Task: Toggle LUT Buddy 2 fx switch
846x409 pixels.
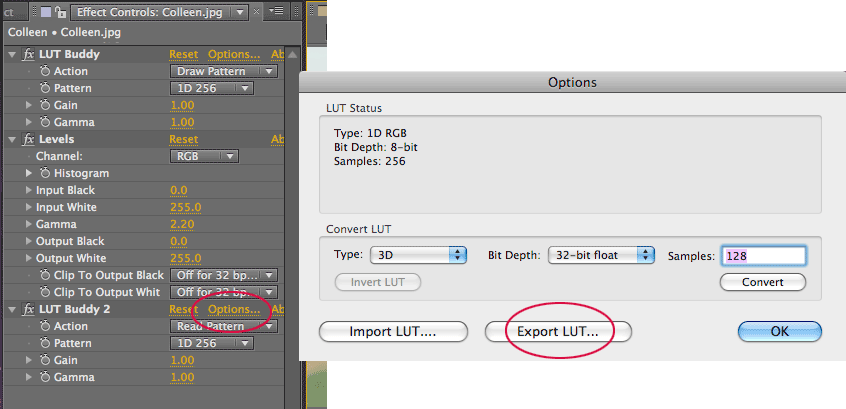Action: coord(28,309)
